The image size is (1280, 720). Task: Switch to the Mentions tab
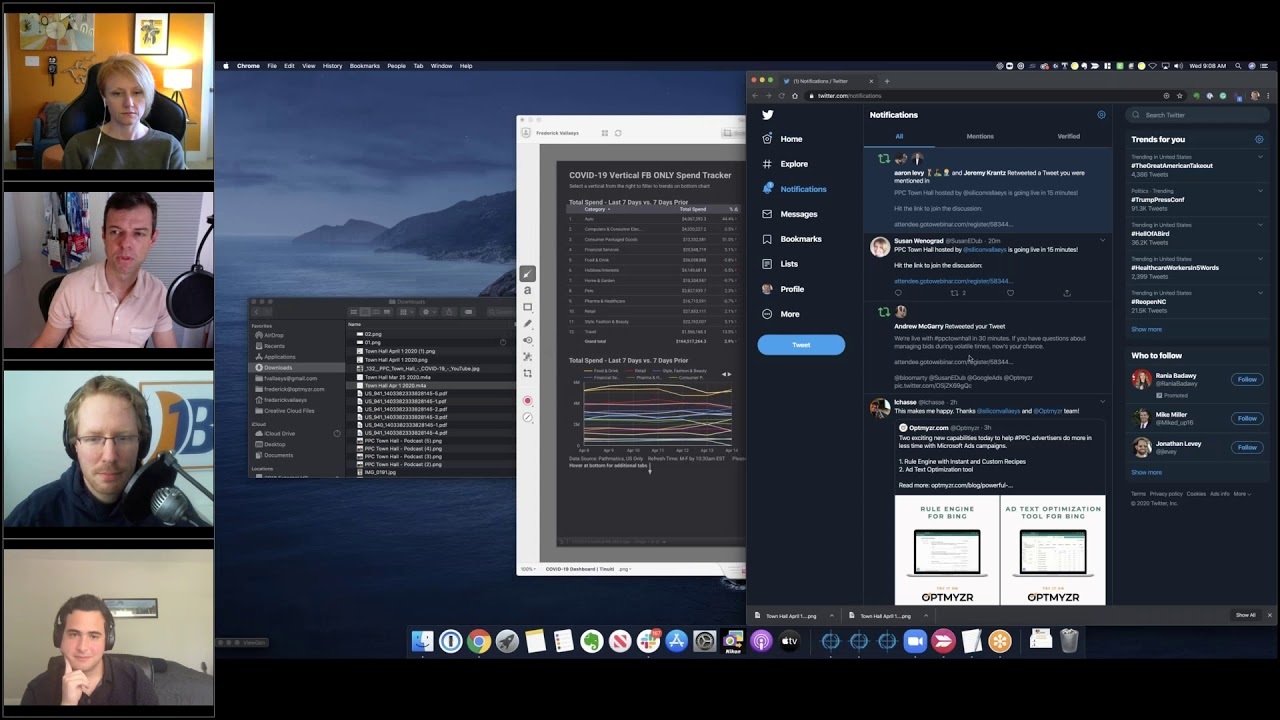coord(979,136)
